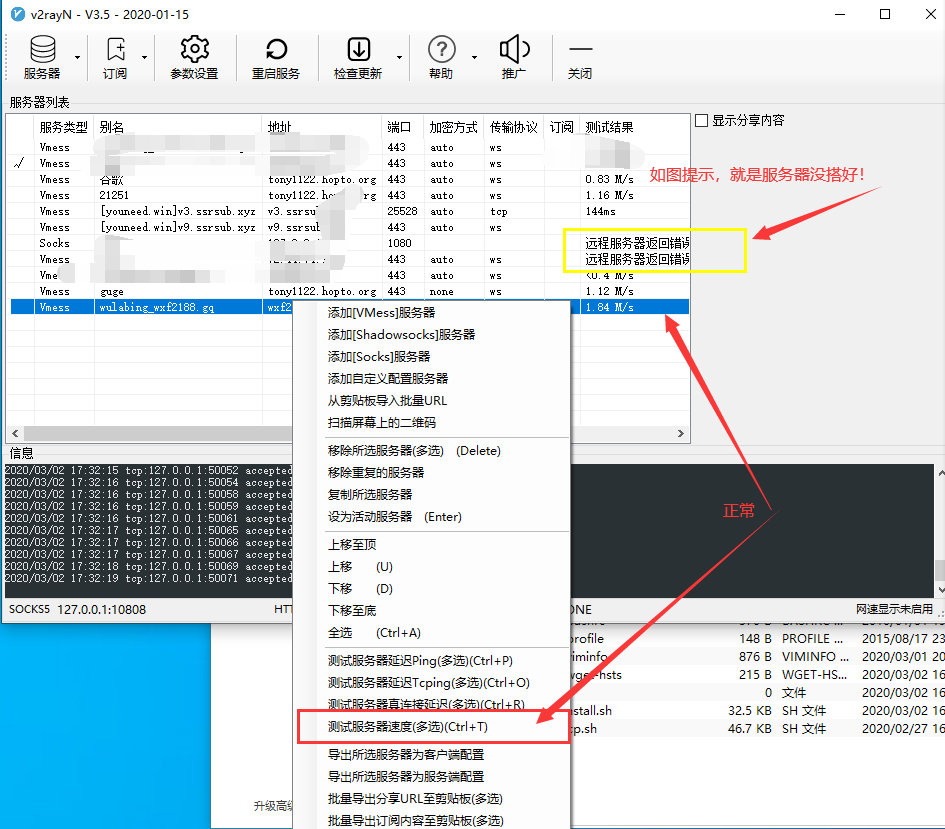Image resolution: width=945 pixels, height=829 pixels.
Task: Select the server row with alias guge
Action: 350,291
